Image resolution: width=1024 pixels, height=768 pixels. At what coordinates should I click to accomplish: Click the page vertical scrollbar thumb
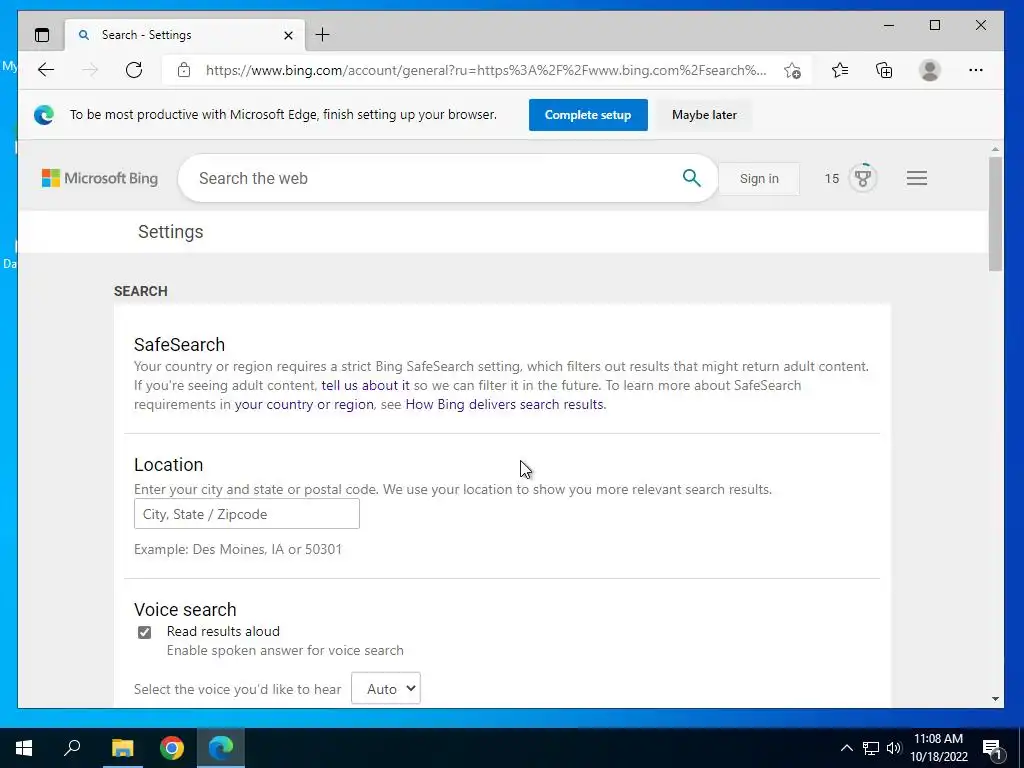click(995, 214)
